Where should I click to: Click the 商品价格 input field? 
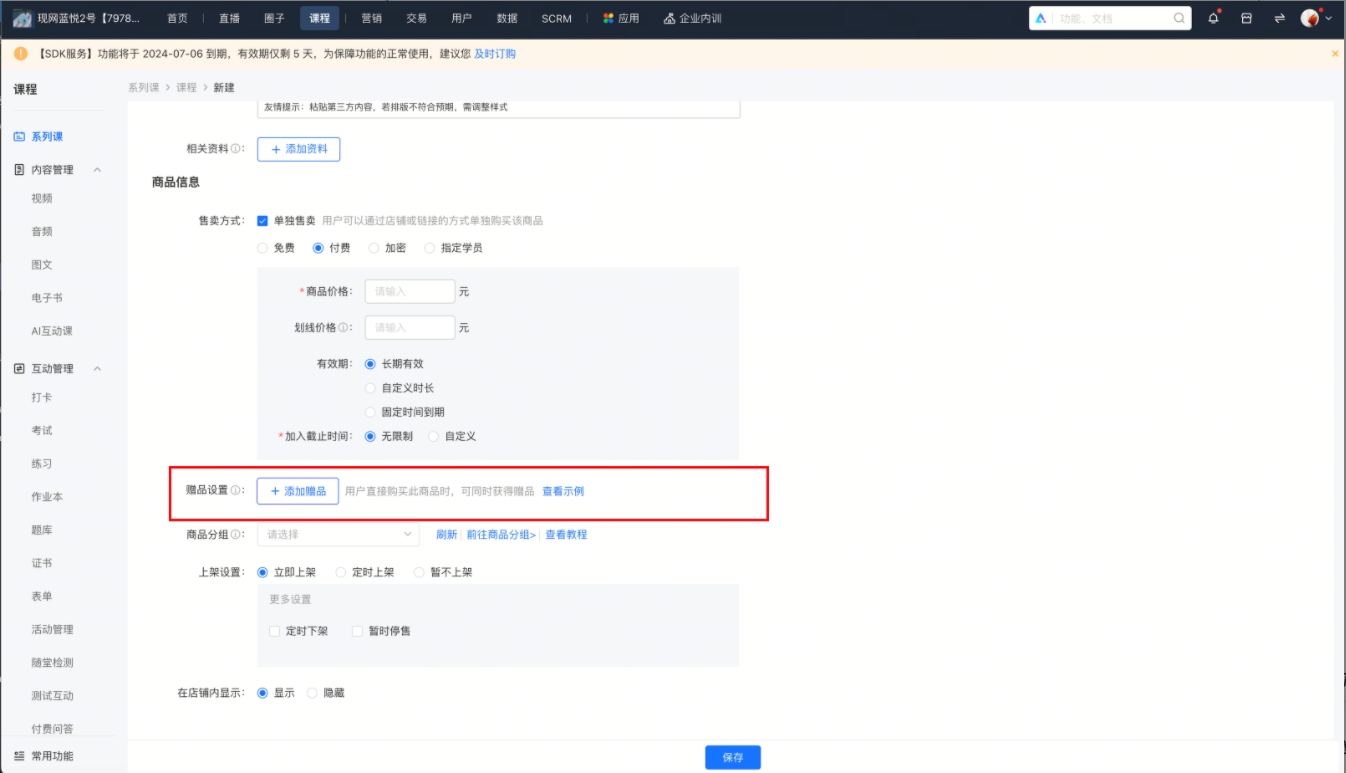408,290
